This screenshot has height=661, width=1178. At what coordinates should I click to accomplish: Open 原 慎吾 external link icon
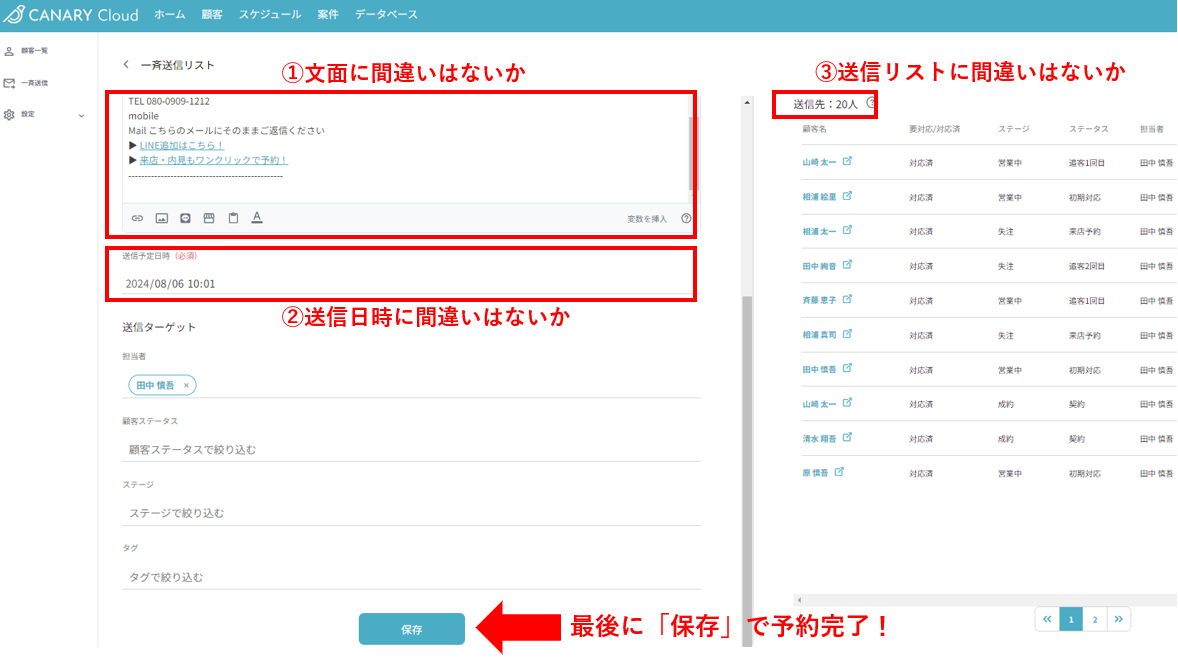click(x=839, y=472)
